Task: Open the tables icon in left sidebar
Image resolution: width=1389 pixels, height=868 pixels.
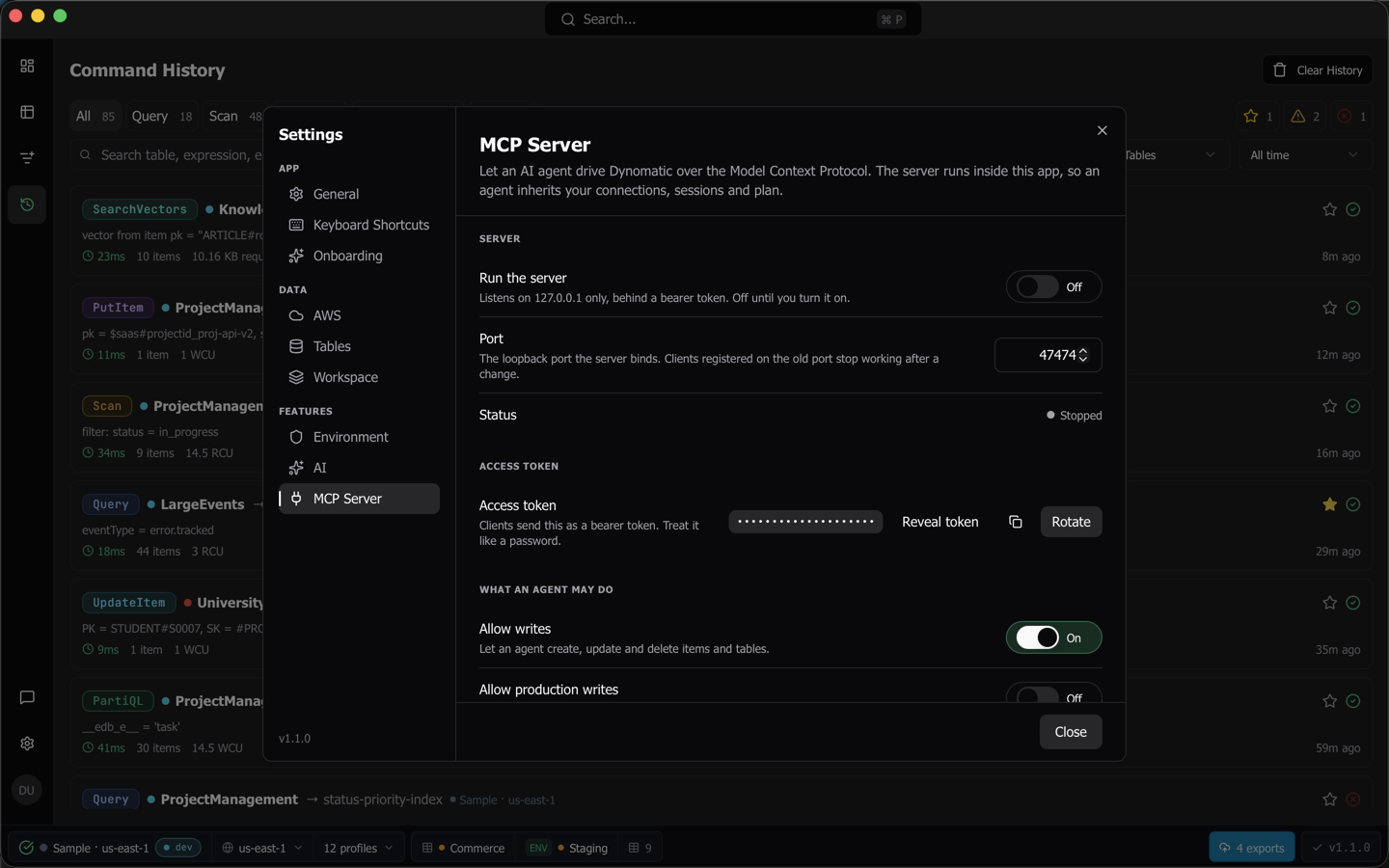Action: (27, 112)
